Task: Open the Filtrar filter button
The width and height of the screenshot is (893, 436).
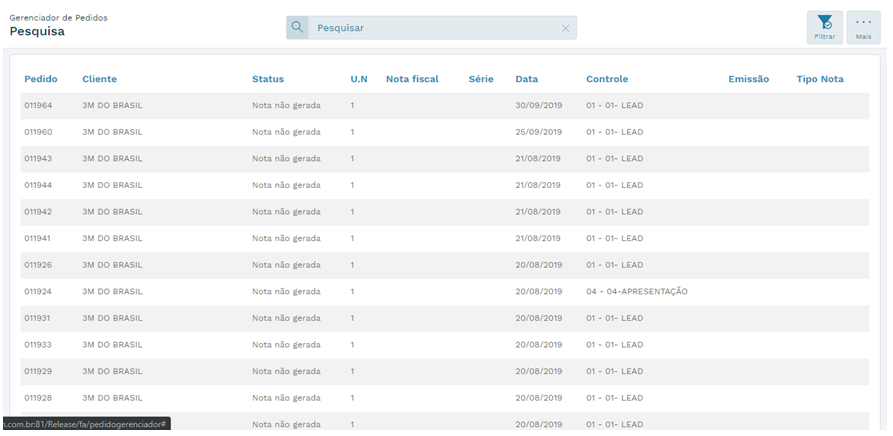Action: (x=825, y=28)
